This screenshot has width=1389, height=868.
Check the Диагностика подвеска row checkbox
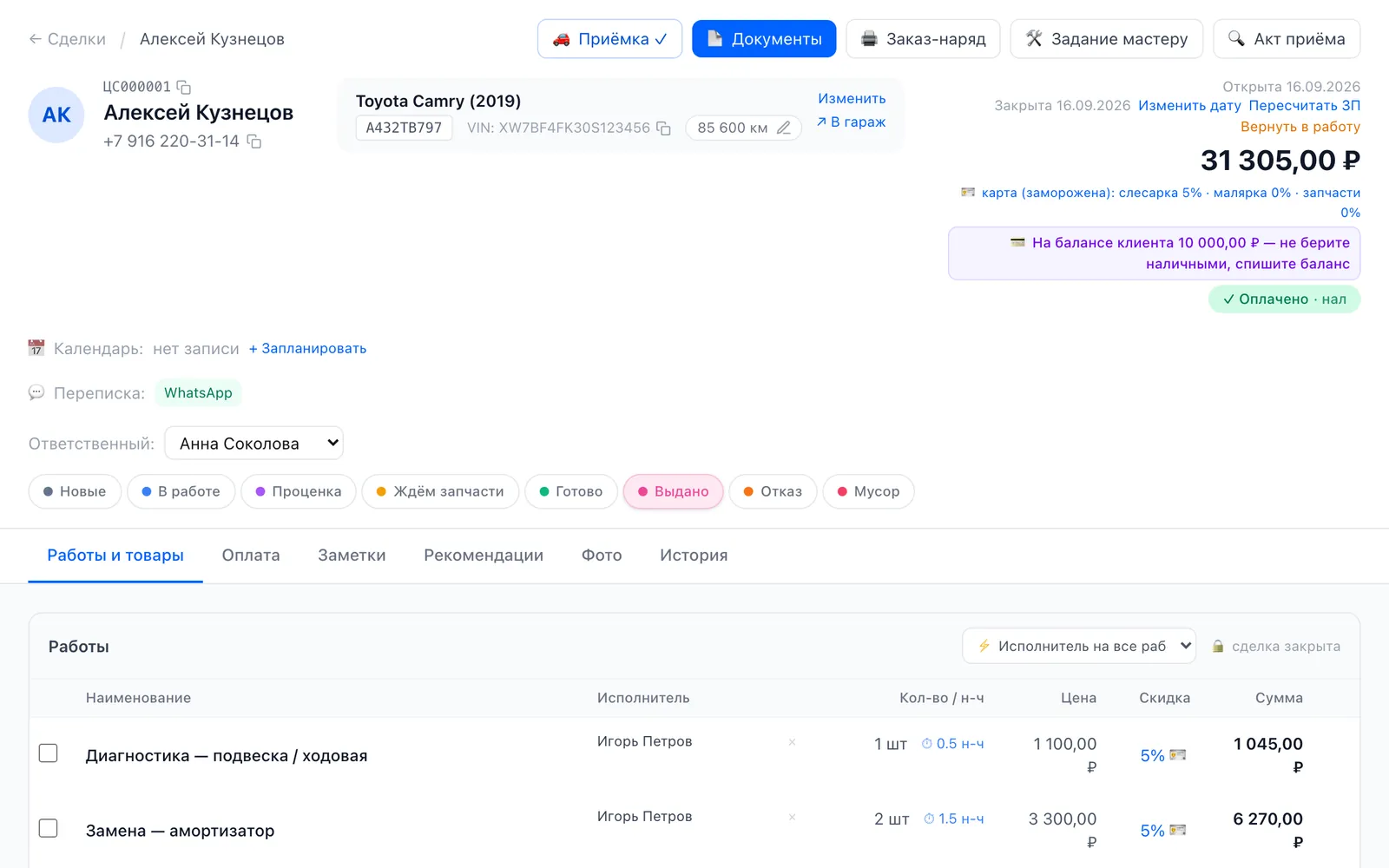tap(49, 753)
